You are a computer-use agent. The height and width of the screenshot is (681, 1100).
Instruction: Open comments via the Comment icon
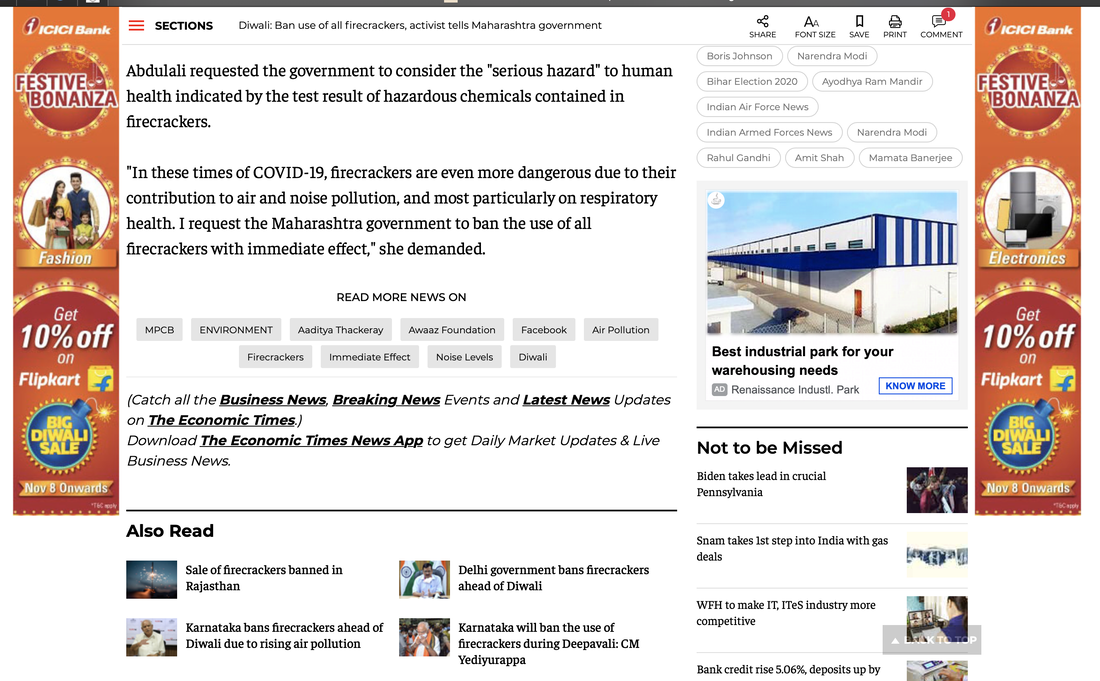click(939, 21)
